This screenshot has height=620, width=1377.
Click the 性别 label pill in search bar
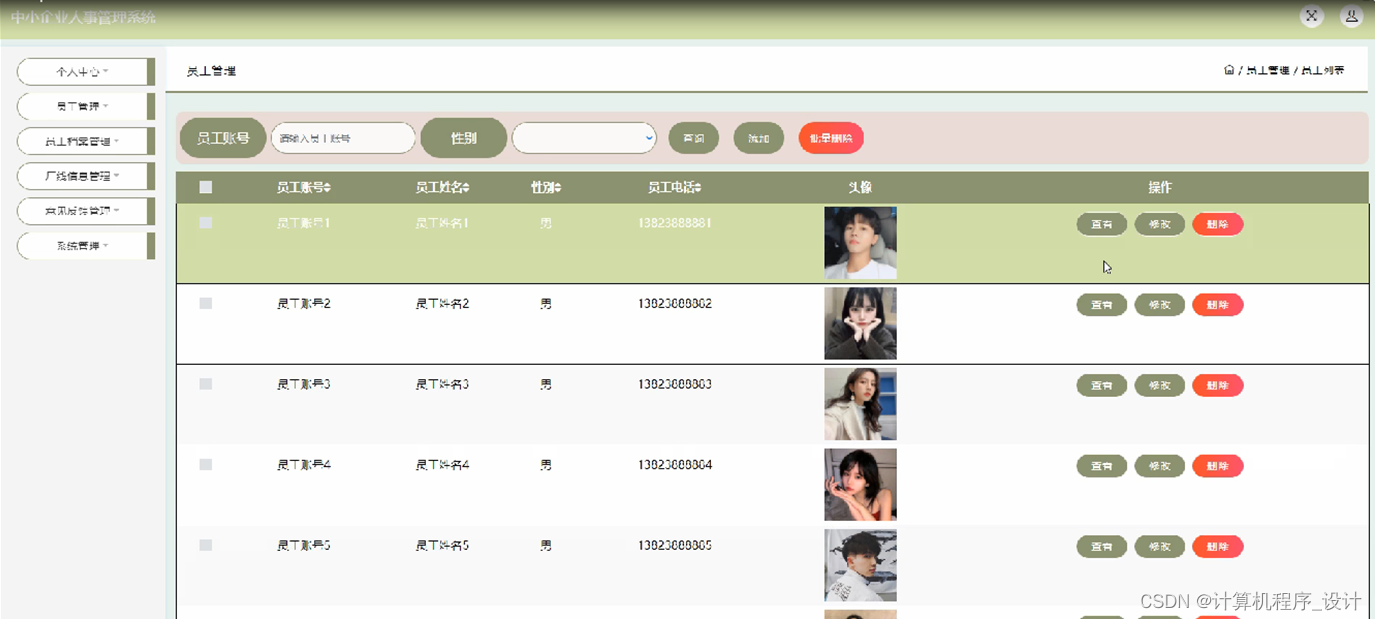pyautogui.click(x=464, y=138)
